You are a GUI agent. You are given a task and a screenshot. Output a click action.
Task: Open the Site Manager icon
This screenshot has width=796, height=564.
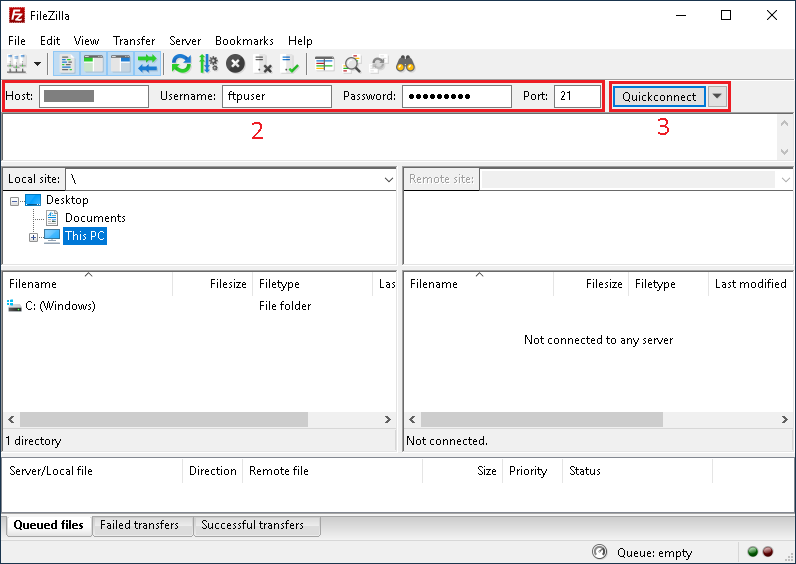click(x=16, y=64)
